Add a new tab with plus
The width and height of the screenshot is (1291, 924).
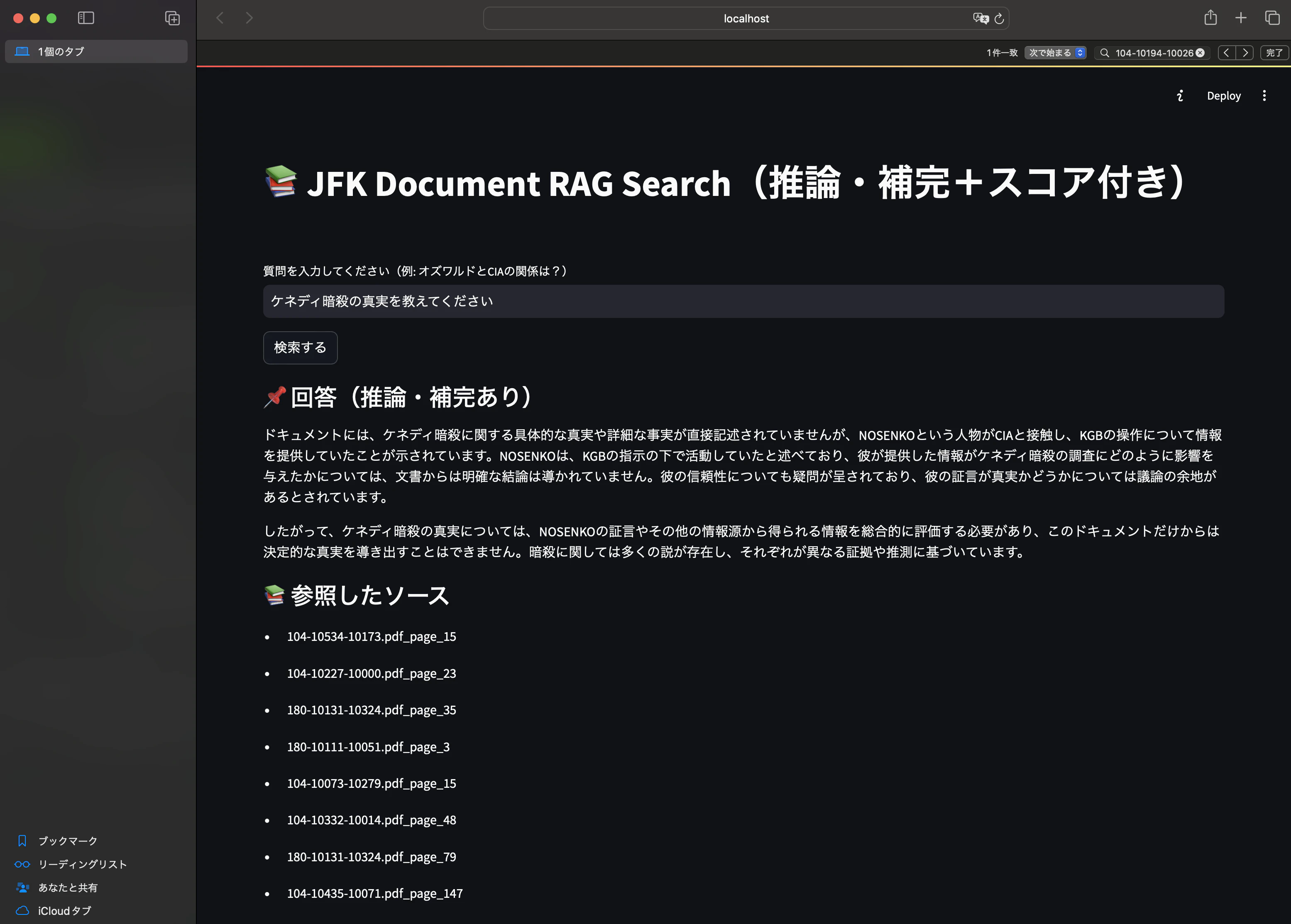point(1241,18)
